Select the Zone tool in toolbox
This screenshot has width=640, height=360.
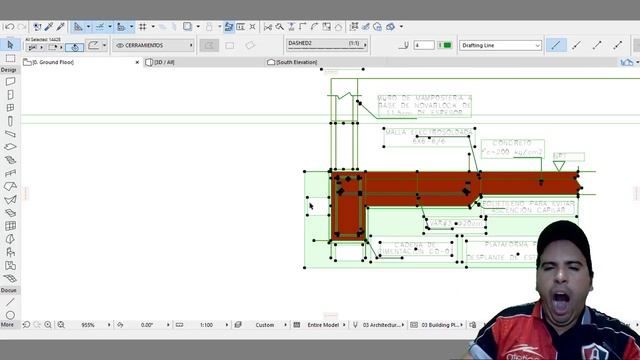10,265
